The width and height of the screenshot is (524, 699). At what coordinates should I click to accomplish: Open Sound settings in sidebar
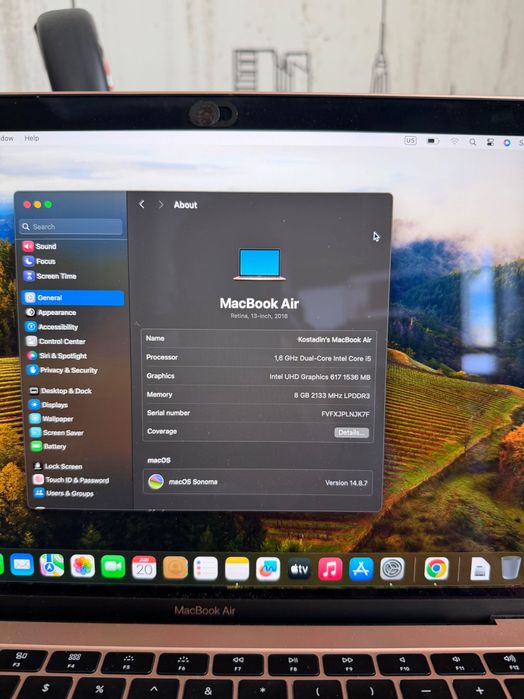40,246
